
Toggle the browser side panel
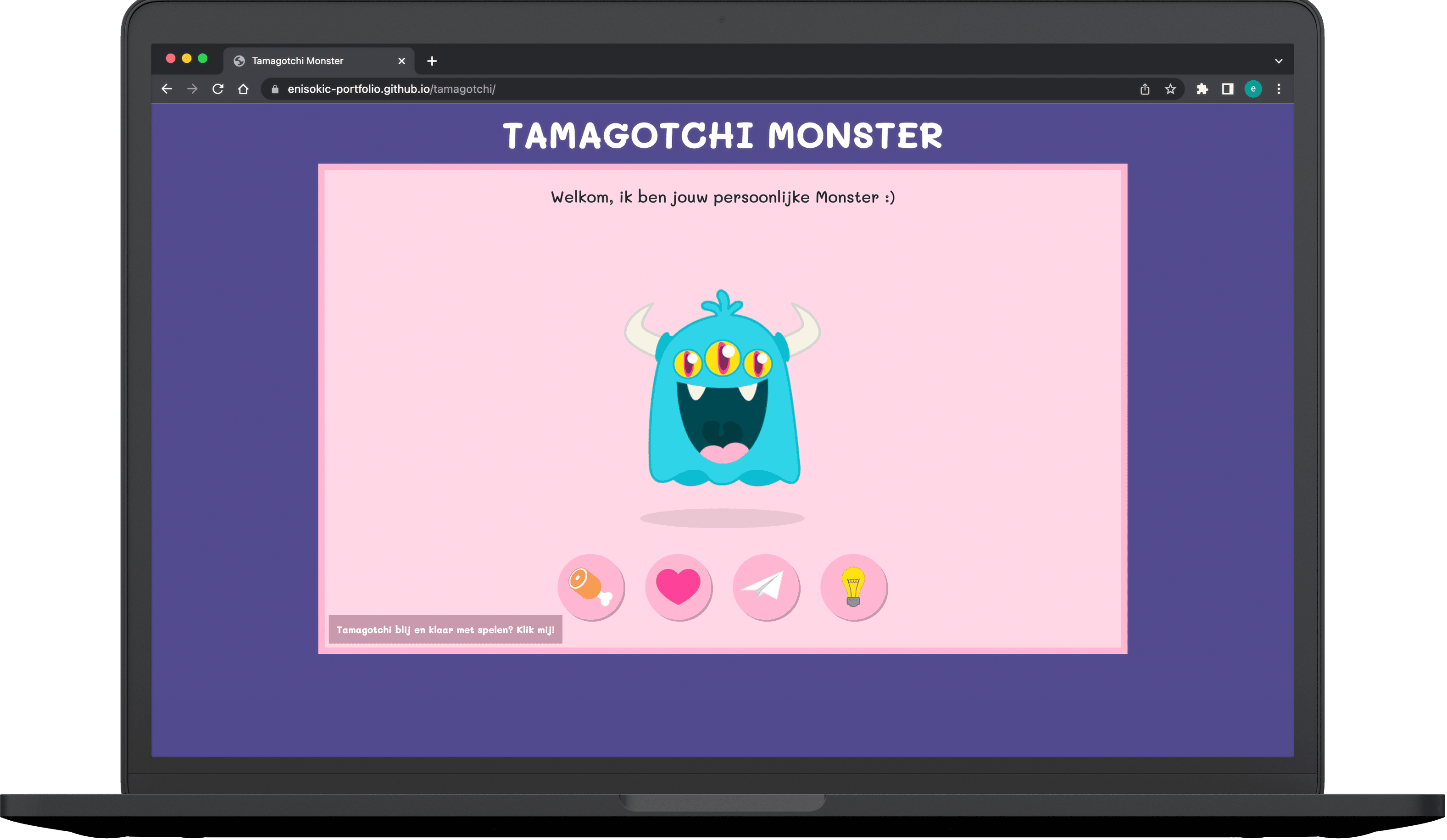coord(1228,89)
